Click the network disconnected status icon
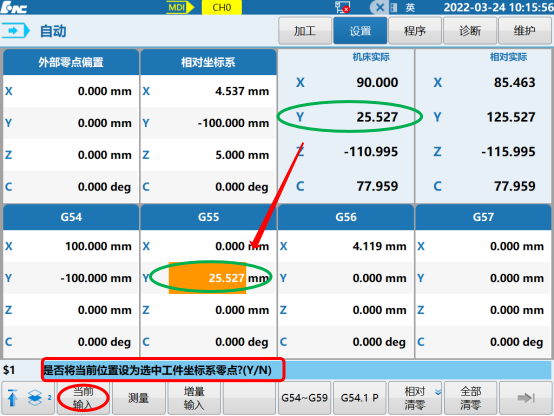554x416 pixels. (342, 7)
